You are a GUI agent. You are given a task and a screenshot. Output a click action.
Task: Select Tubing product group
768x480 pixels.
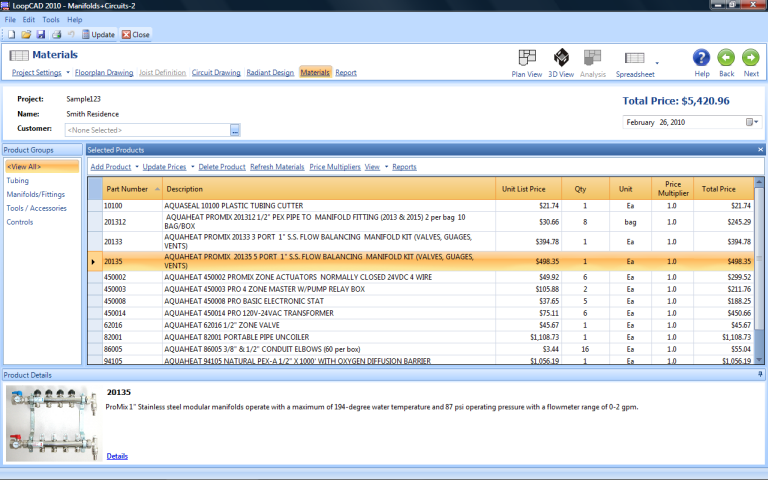pyautogui.click(x=18, y=180)
